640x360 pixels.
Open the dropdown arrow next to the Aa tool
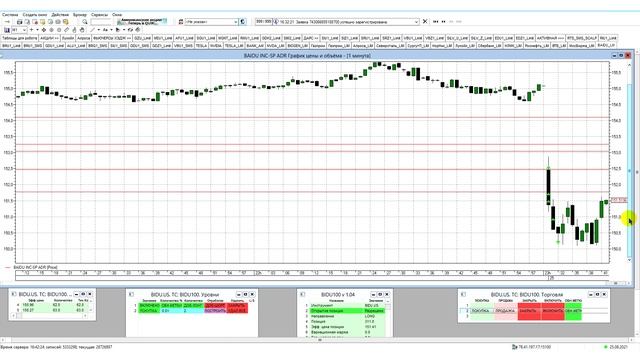pos(111,30)
